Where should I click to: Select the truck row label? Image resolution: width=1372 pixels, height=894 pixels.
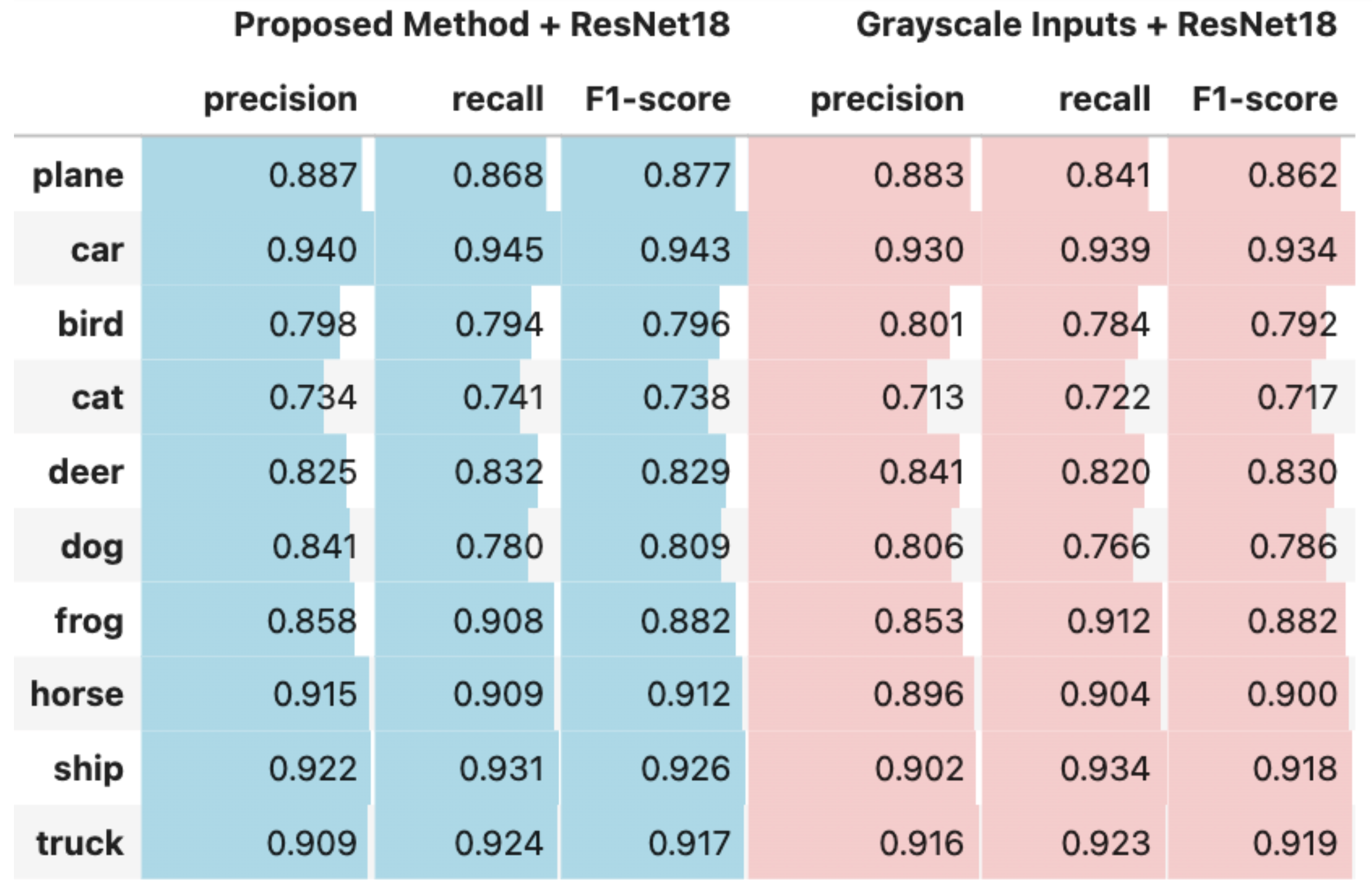[80, 843]
